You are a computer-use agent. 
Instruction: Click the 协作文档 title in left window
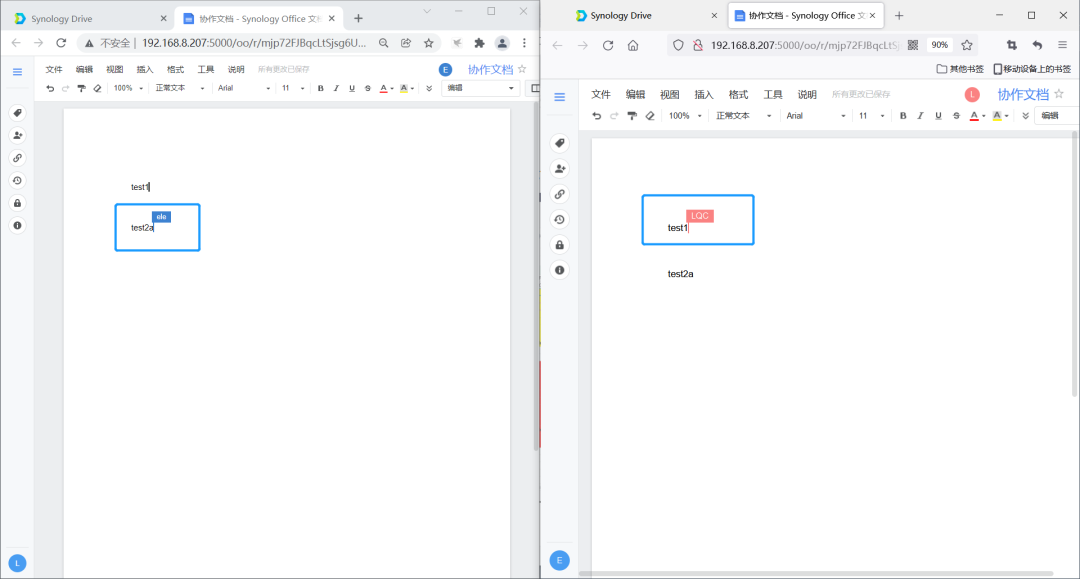(x=490, y=70)
